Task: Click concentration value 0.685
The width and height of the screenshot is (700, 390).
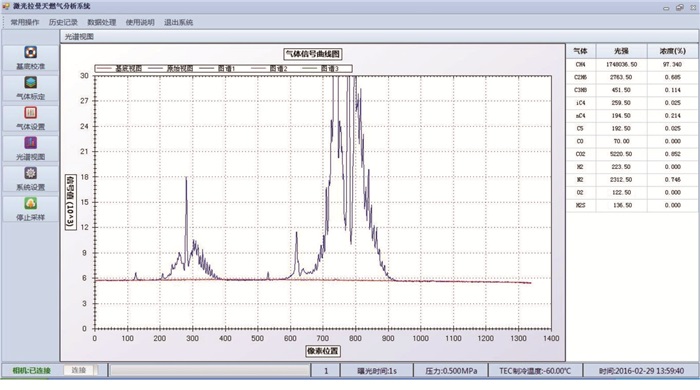Action: coord(672,77)
